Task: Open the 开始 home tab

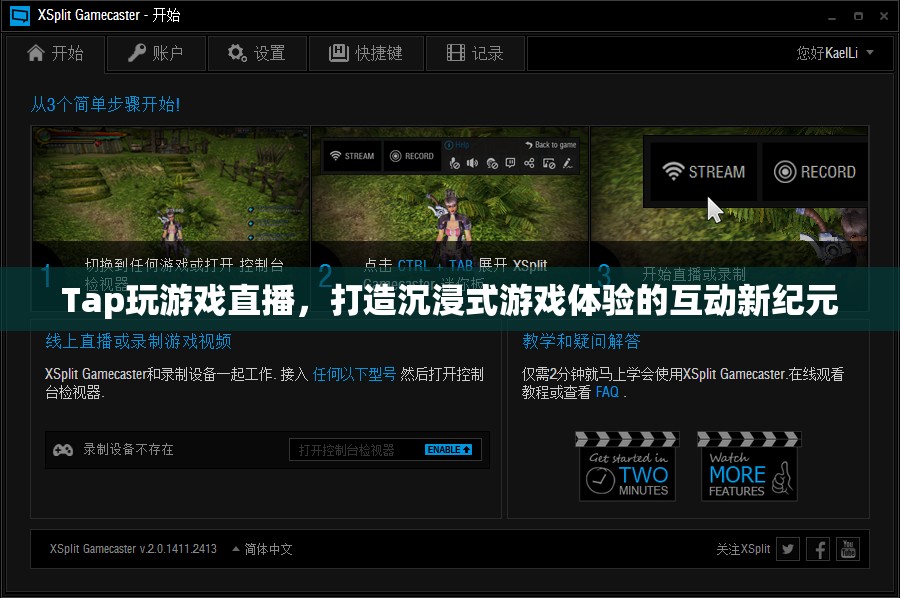Action: [x=55, y=53]
